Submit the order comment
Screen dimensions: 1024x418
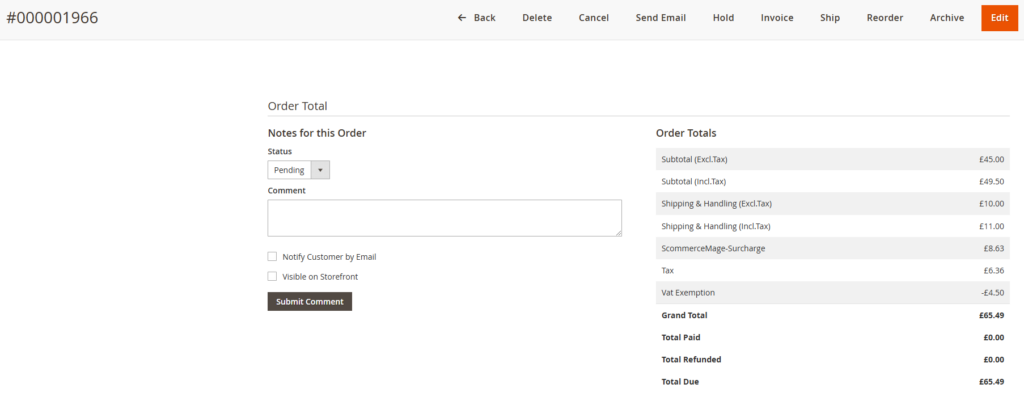point(310,302)
